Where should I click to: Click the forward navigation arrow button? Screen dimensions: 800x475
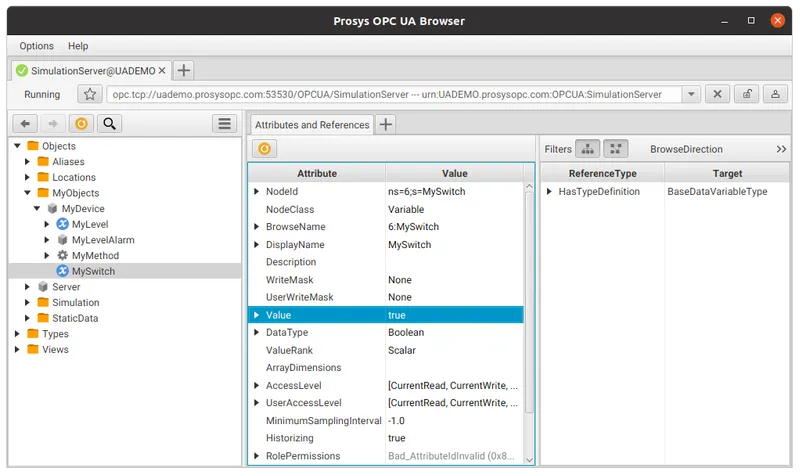coord(53,123)
